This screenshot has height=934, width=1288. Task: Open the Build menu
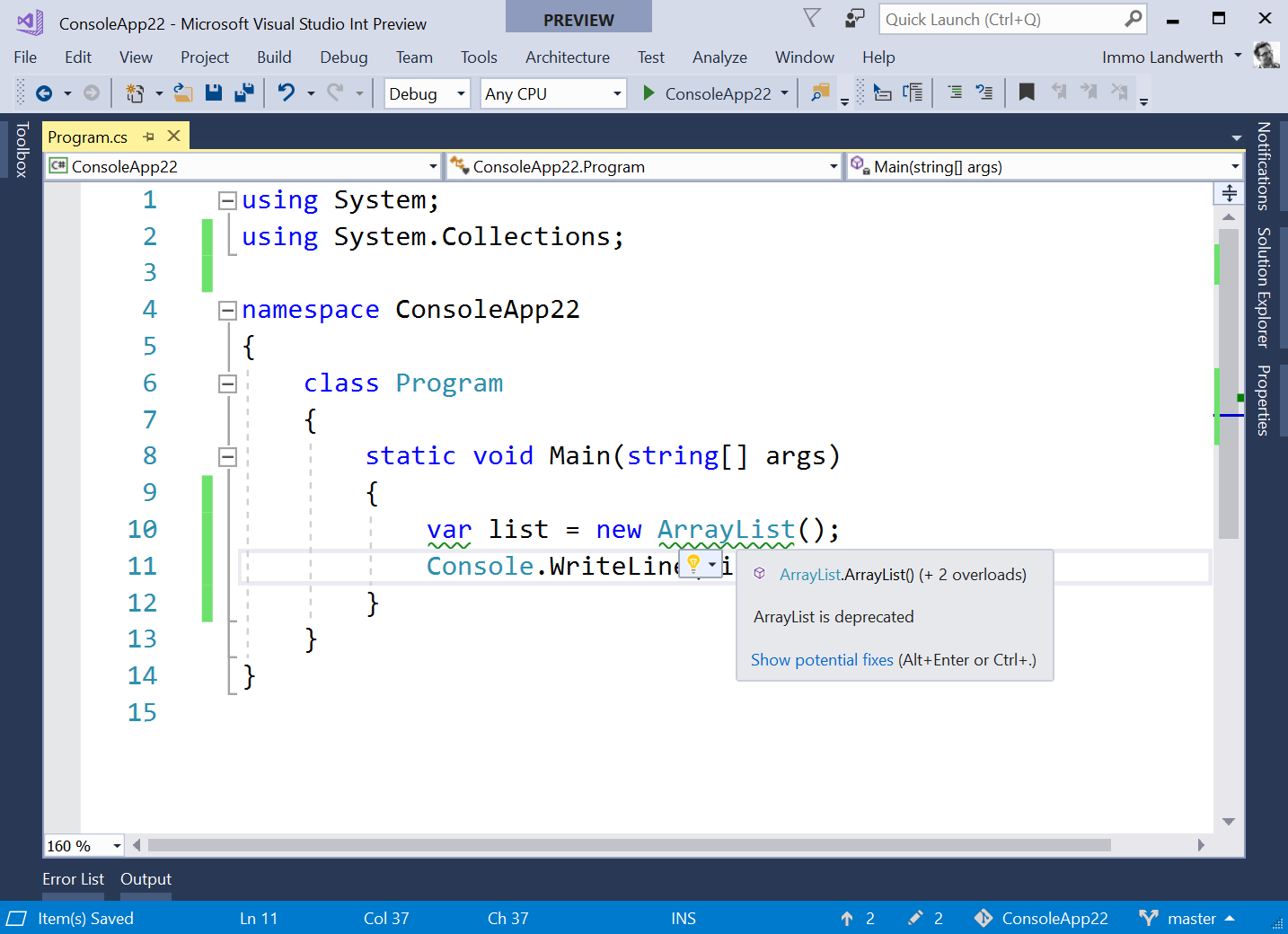274,57
